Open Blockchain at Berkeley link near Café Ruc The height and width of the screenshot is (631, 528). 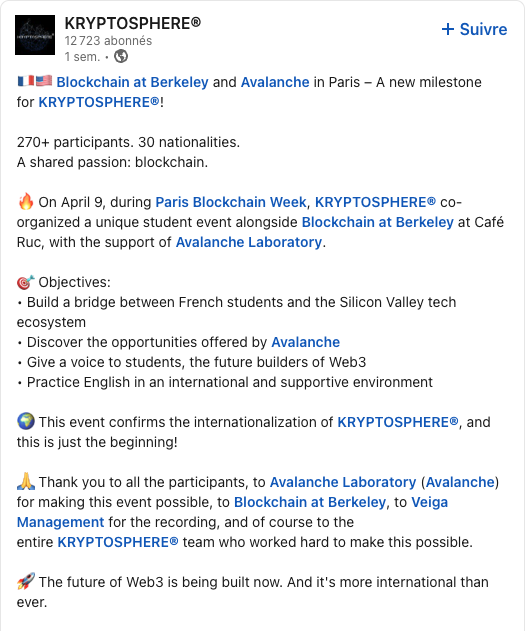coord(377,222)
